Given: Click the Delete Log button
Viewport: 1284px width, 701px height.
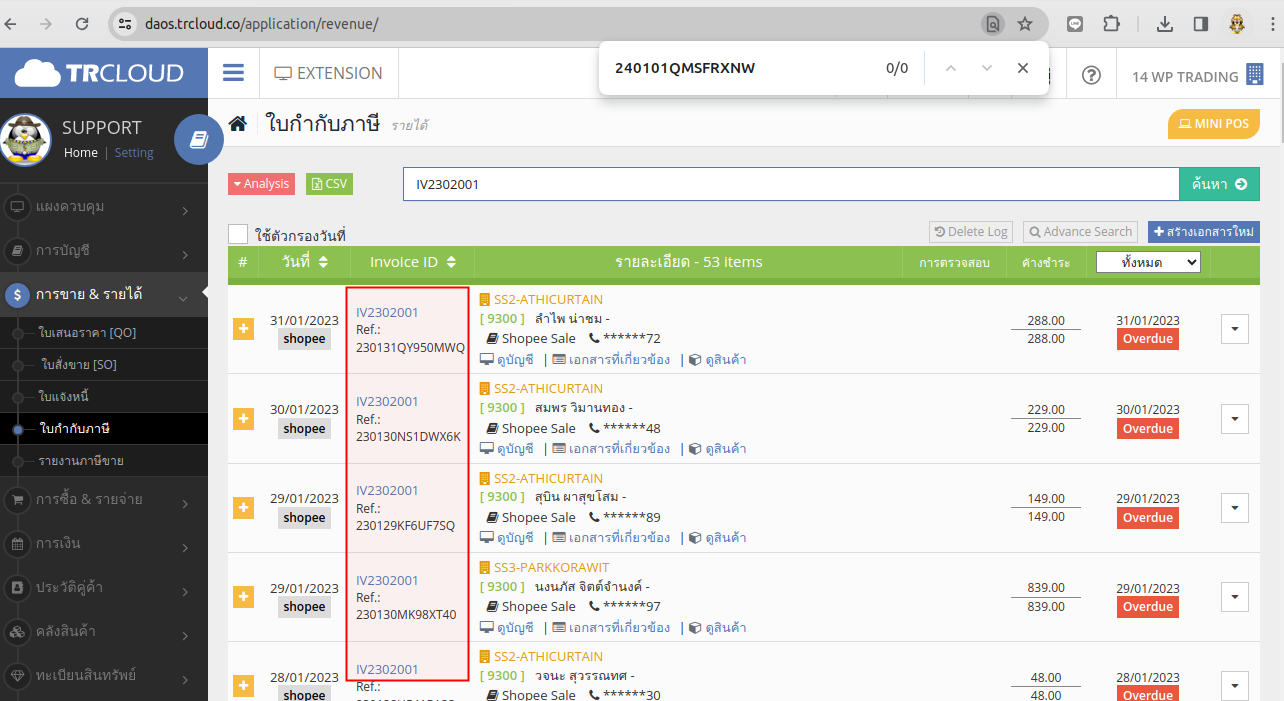Looking at the screenshot, I should click(970, 232).
